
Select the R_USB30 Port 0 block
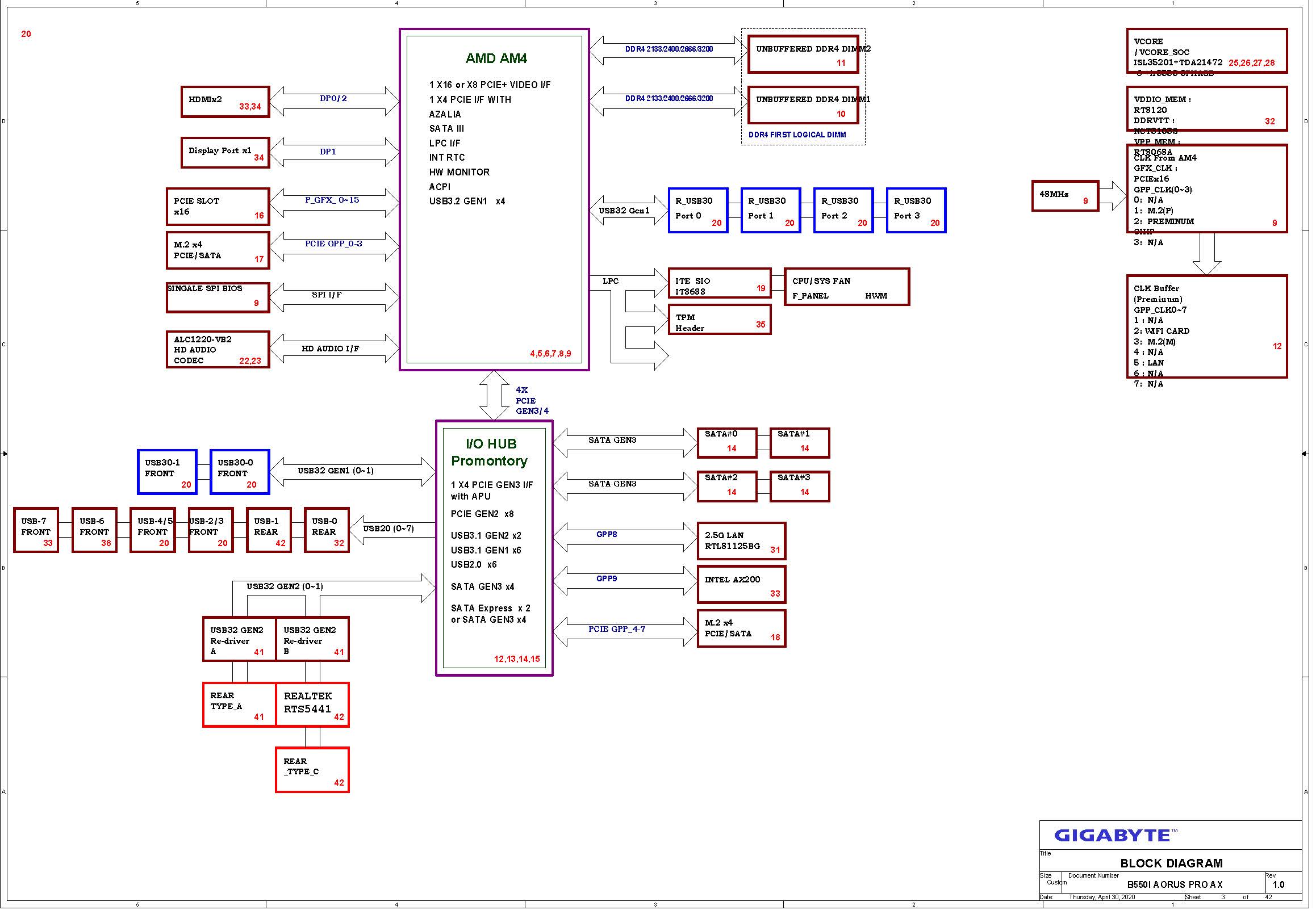pyautogui.click(x=698, y=211)
